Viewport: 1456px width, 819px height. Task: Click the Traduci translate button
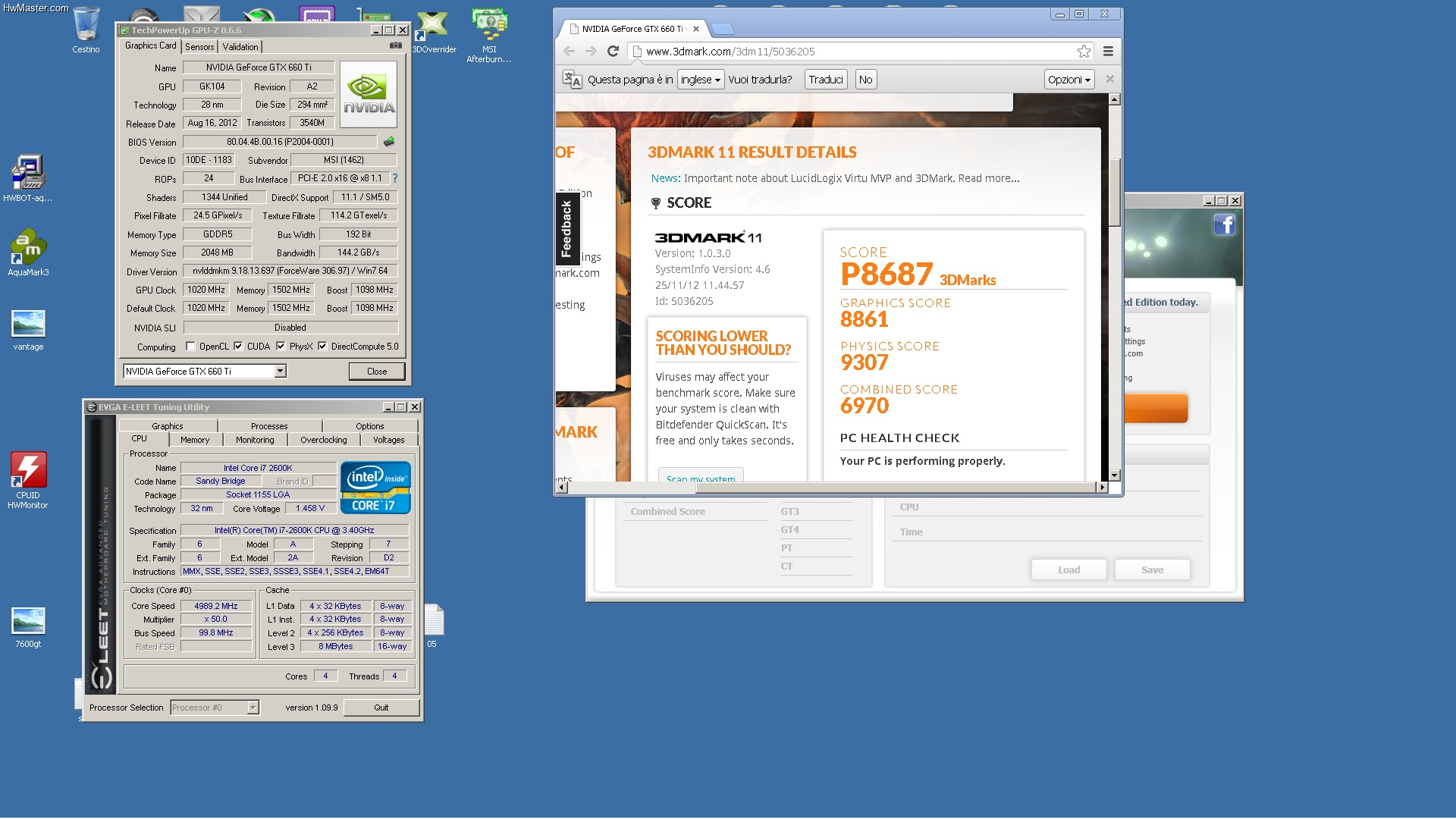point(826,80)
